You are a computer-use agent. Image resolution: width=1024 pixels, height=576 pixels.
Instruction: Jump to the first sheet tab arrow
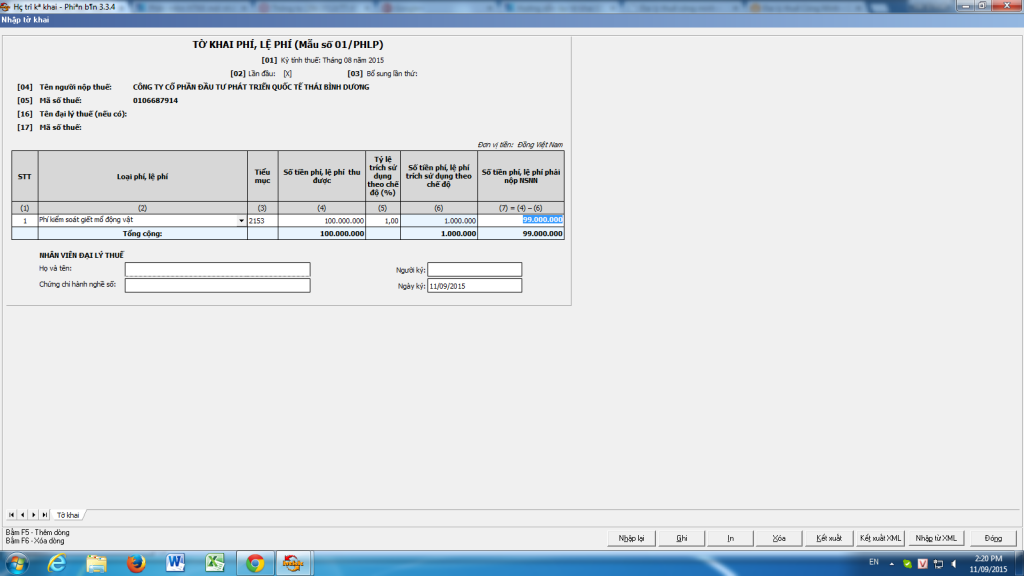click(x=12, y=514)
